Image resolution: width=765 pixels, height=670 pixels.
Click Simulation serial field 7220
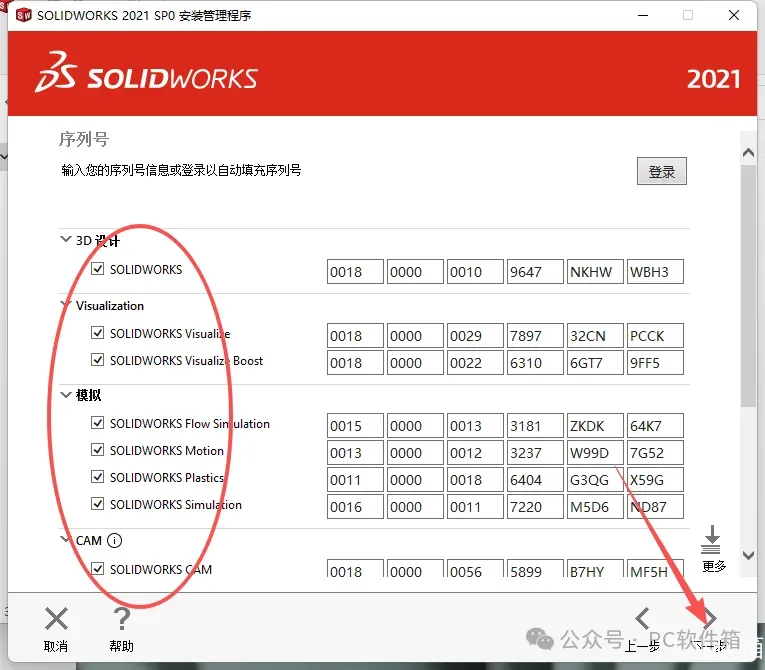click(535, 507)
